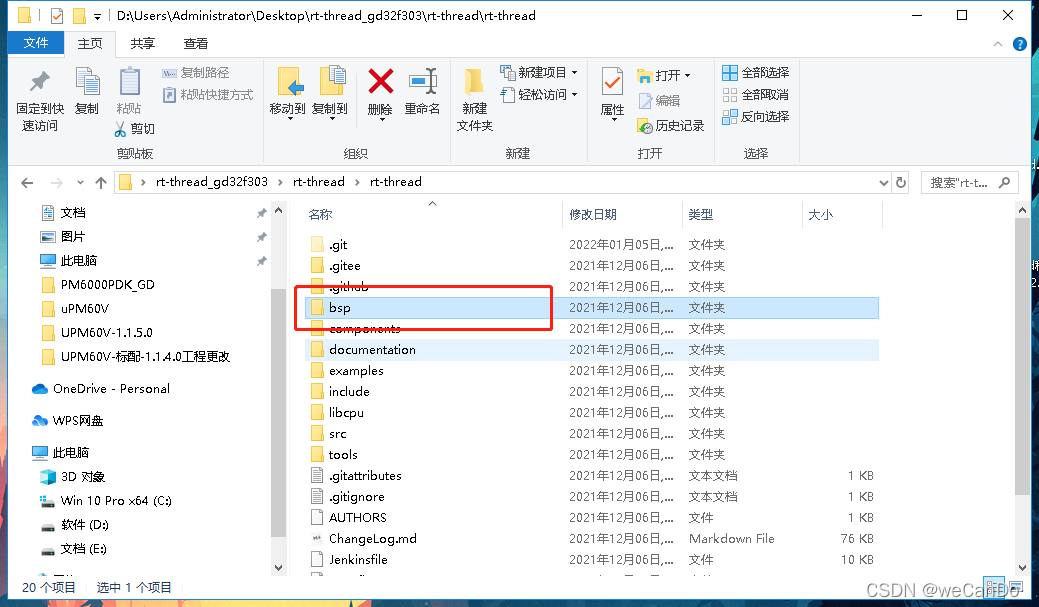Image resolution: width=1039 pixels, height=607 pixels.
Task: Click the file list vertical scrollbar
Action: pyautogui.click(x=1022, y=357)
